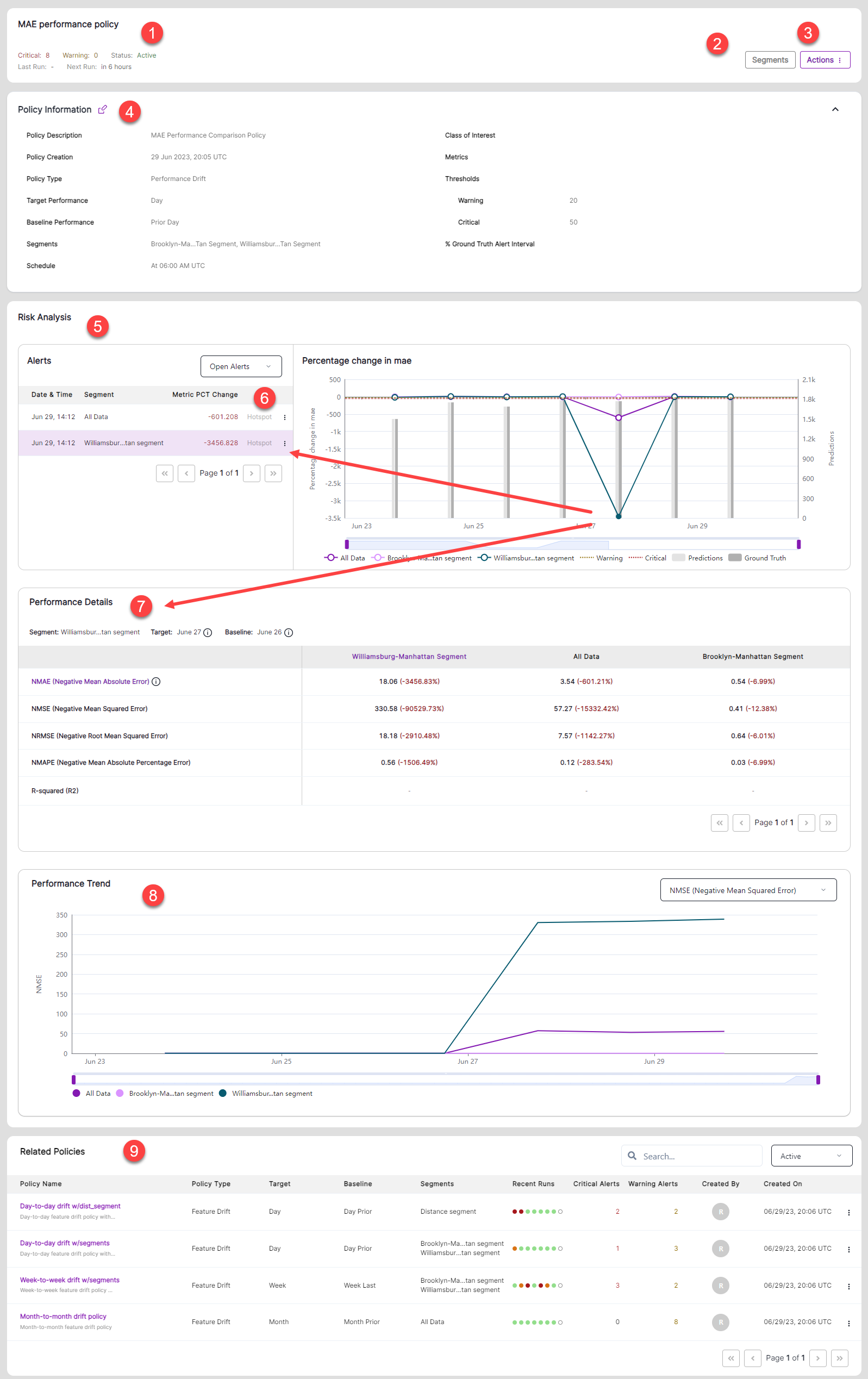Go to previous page of Alerts list

[x=186, y=473]
